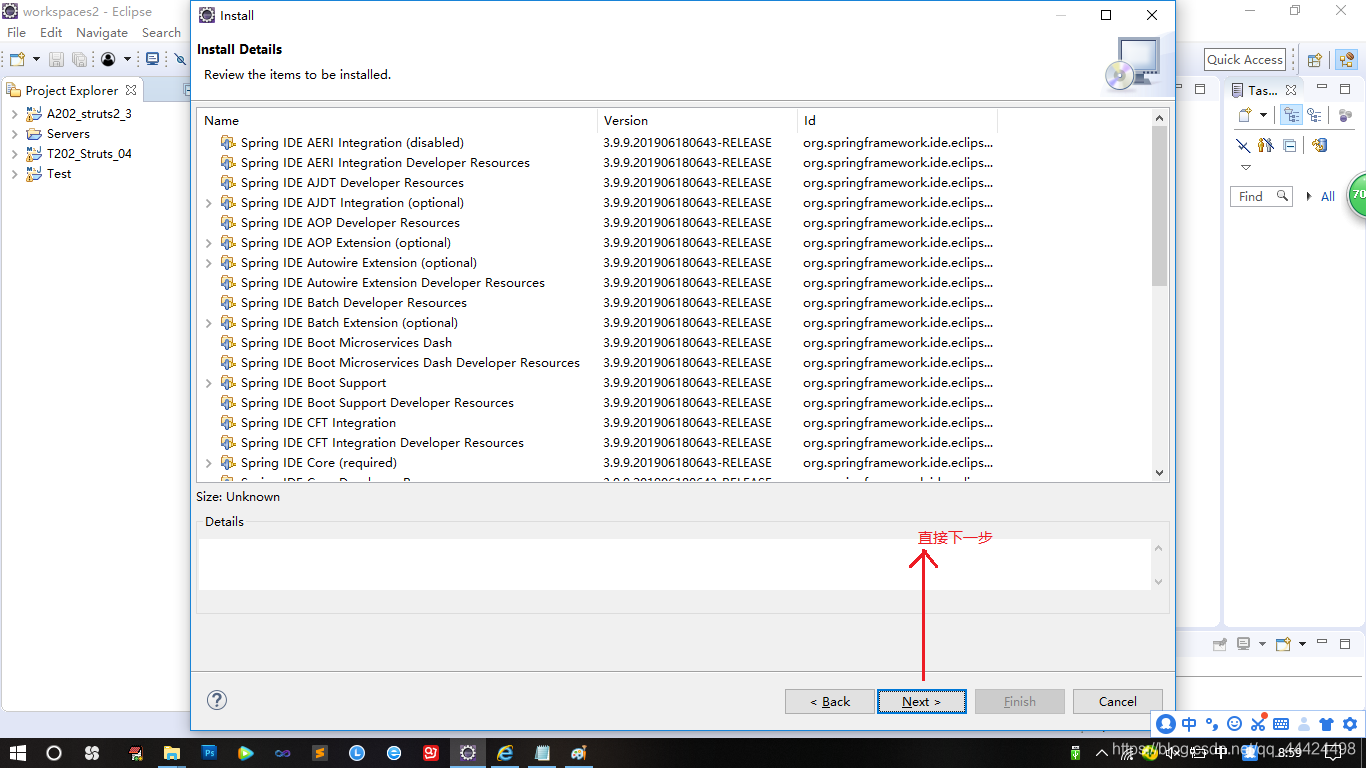Toggle Categorized view in Task List
Image resolution: width=1366 pixels, height=768 pixels.
tap(1291, 115)
